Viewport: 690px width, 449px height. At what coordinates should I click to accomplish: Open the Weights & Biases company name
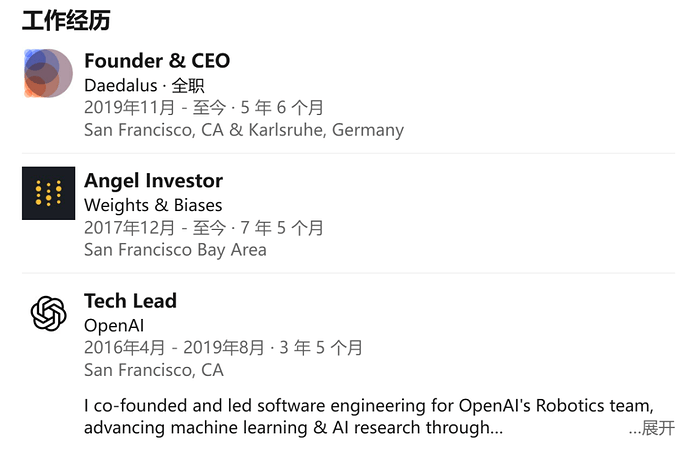[x=153, y=206]
